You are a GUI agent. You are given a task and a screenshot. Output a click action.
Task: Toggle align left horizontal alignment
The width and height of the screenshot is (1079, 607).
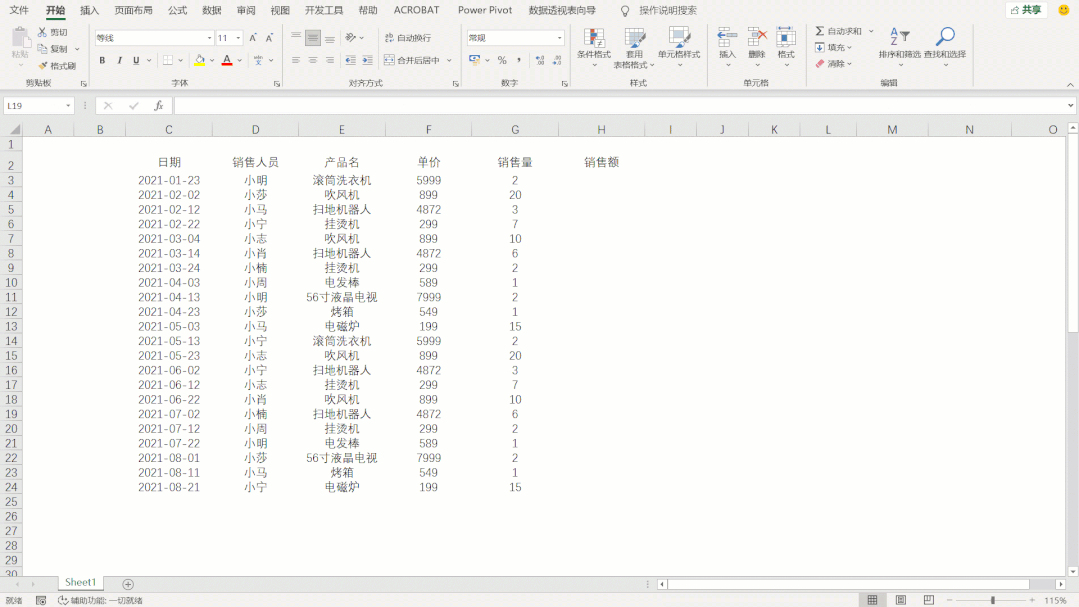pos(296,61)
